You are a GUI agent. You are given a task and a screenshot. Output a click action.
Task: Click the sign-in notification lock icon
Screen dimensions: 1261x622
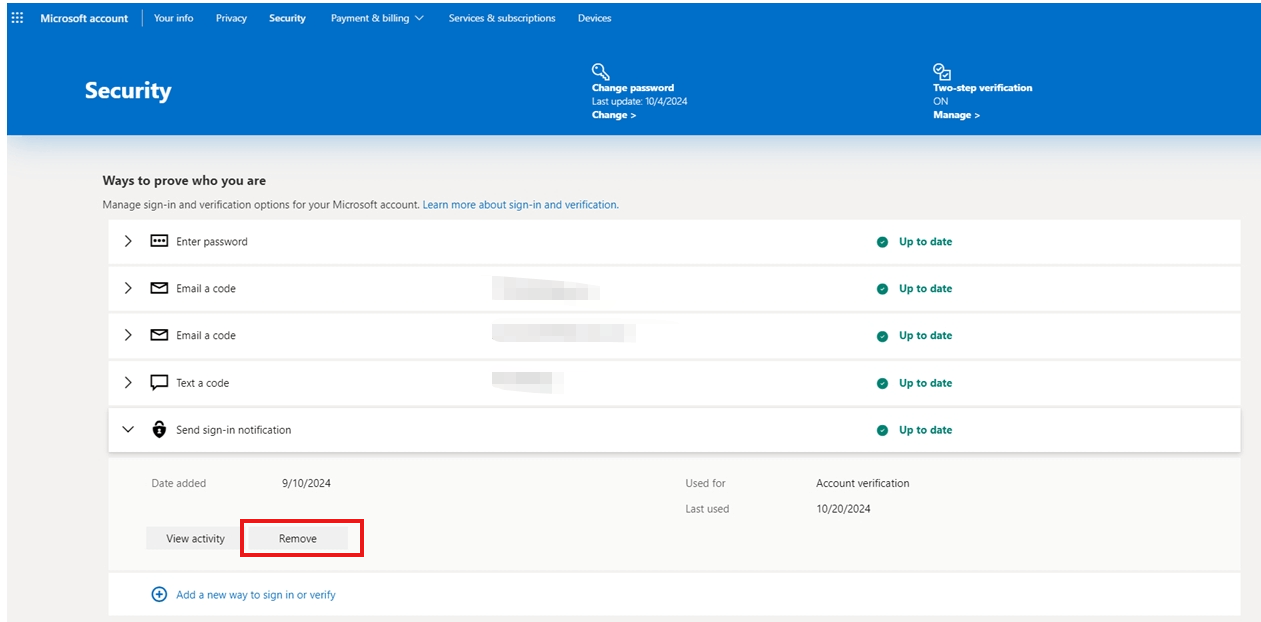pos(159,430)
